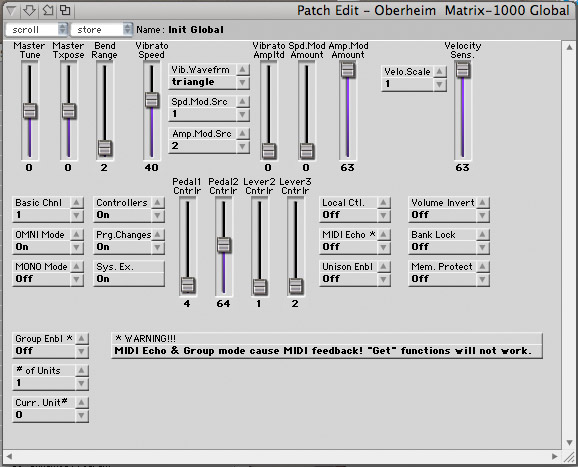
Task: Toggle Bank Lock with its up arrow
Action: [483, 234]
